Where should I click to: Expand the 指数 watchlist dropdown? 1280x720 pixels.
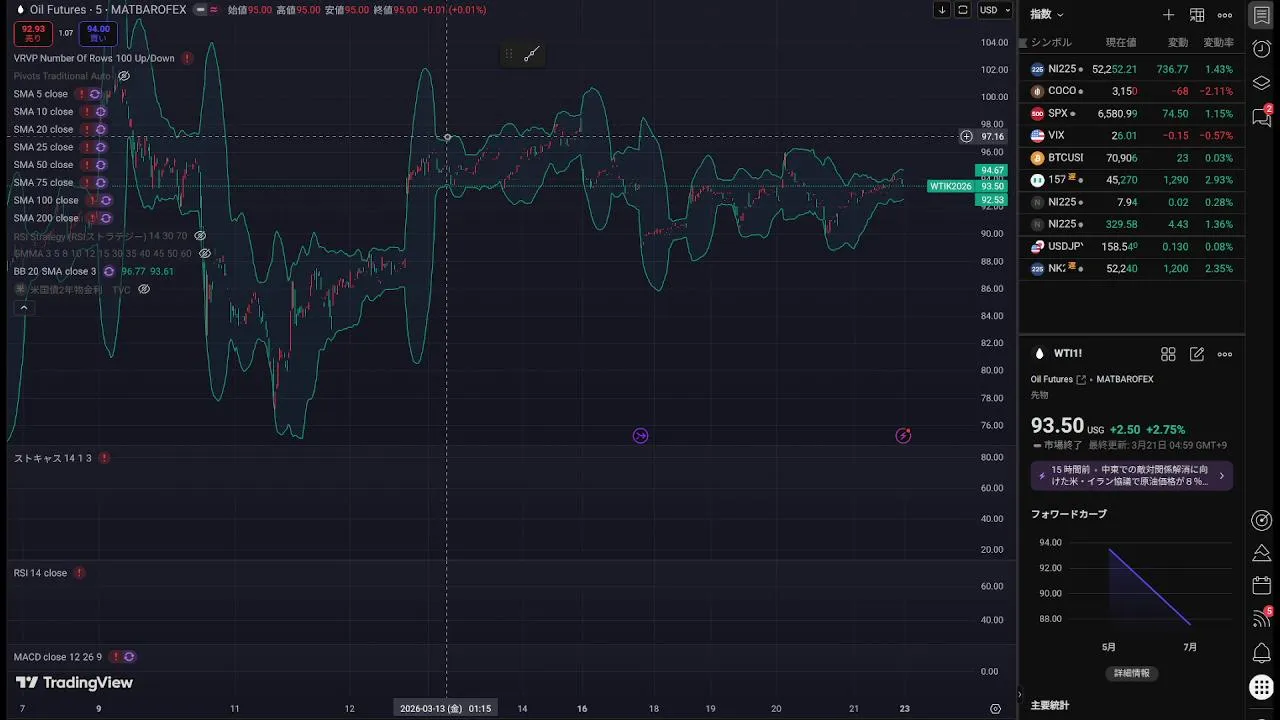tap(1047, 15)
